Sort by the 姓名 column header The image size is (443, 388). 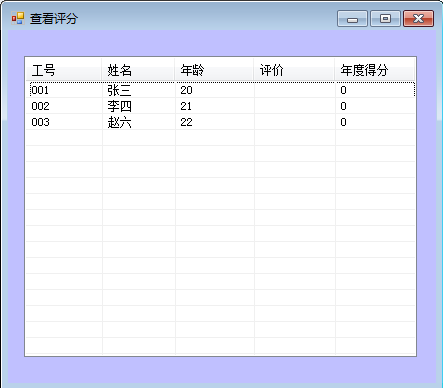pyautogui.click(x=138, y=70)
